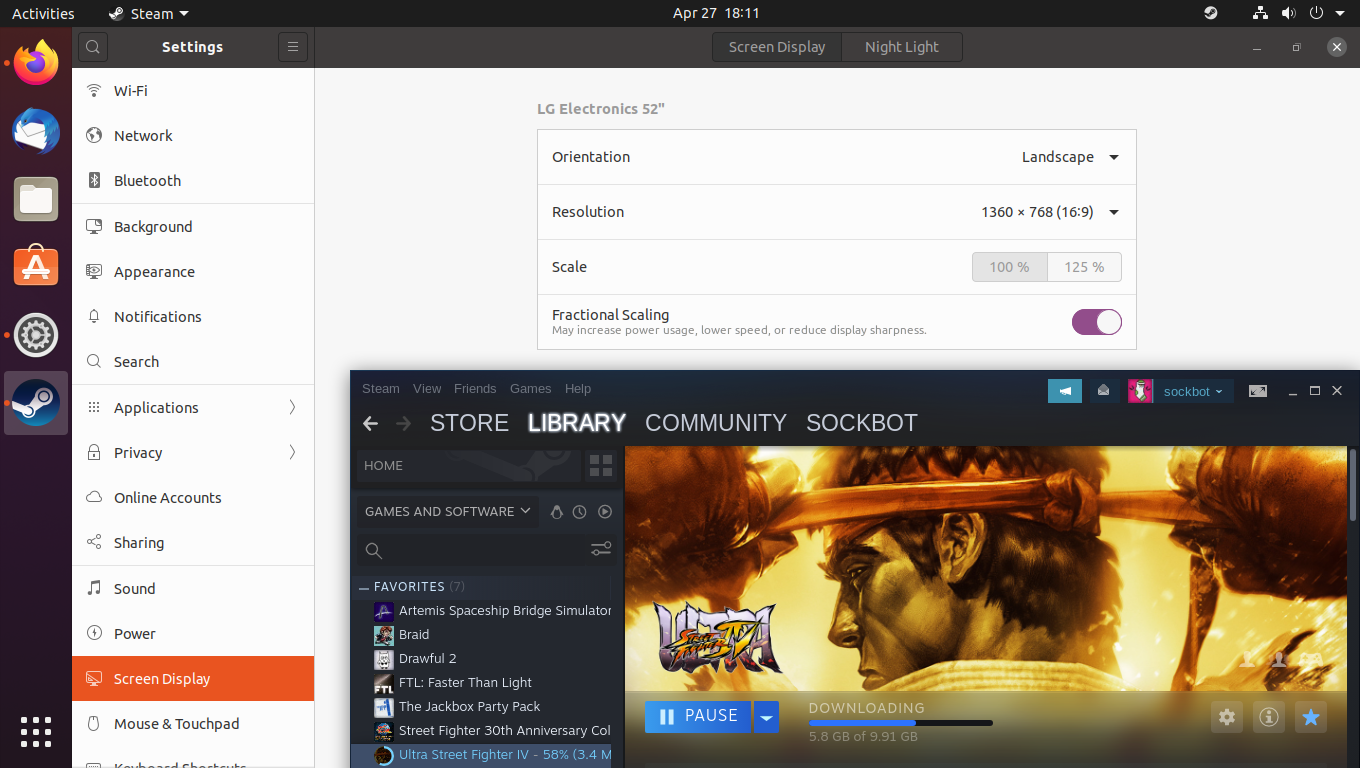
Task: Go to the Steam Store page
Action: click(x=469, y=423)
